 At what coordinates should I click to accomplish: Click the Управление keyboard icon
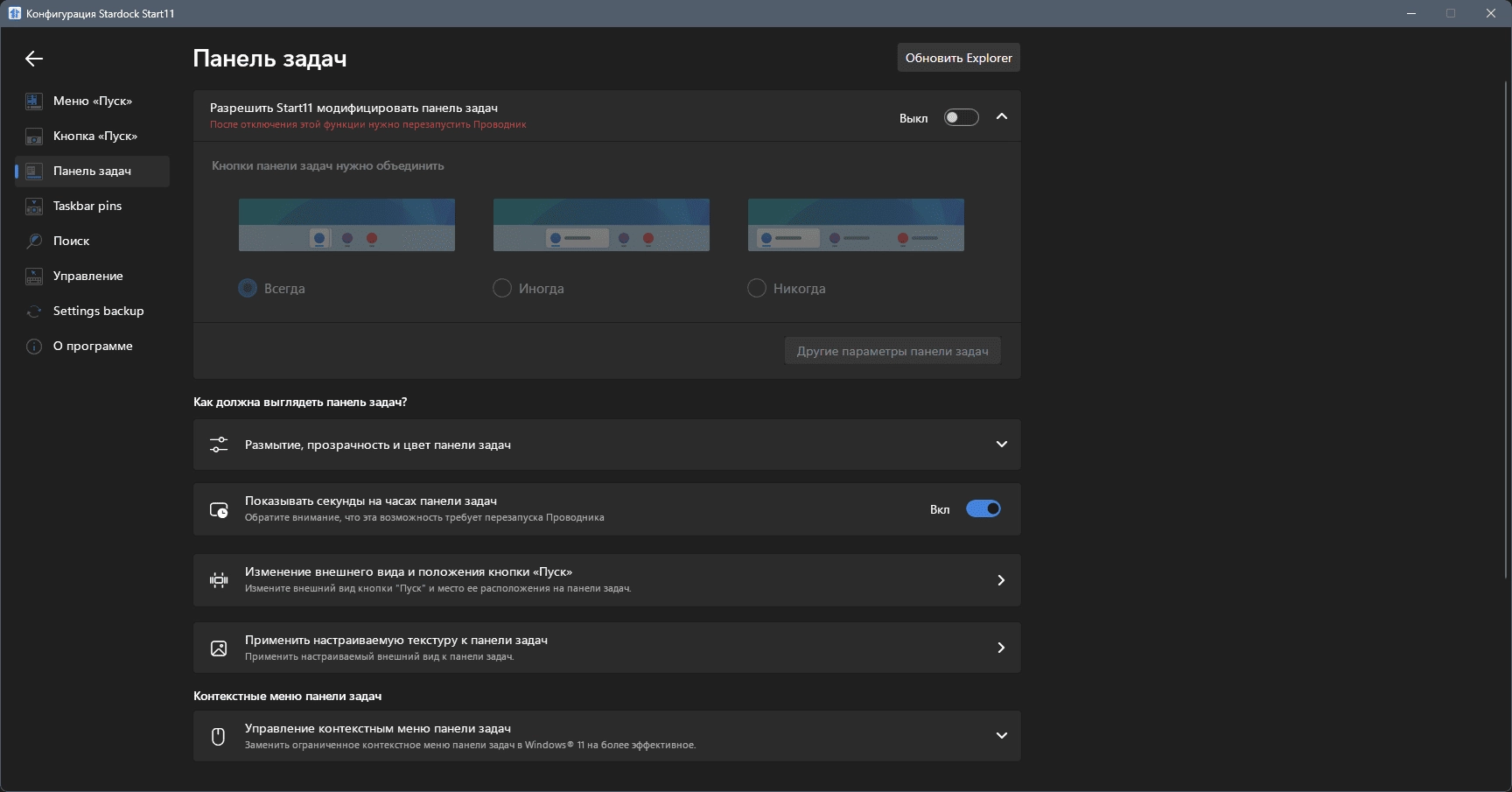[34, 277]
